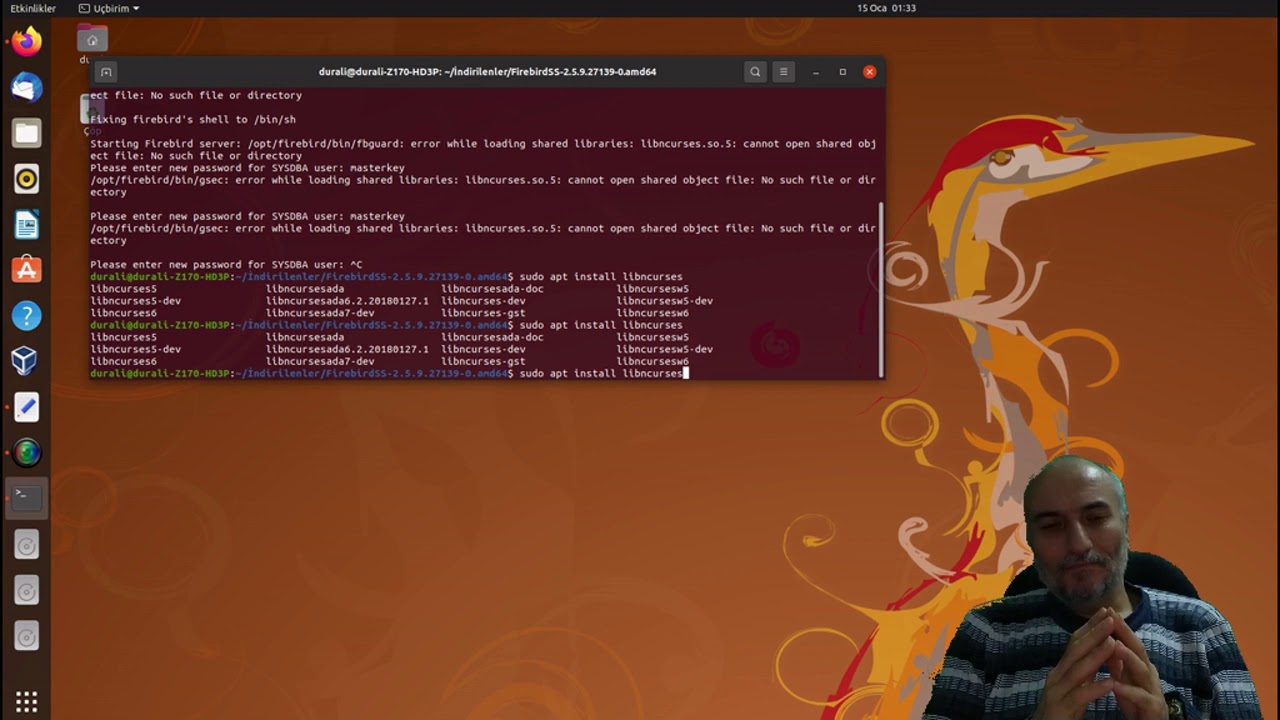Launch VirtualBox cube icon in dock

(x=27, y=361)
